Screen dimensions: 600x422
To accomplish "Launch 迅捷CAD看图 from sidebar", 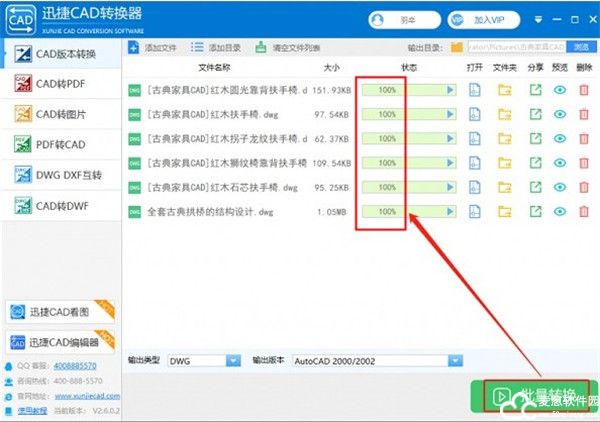I will [60, 312].
